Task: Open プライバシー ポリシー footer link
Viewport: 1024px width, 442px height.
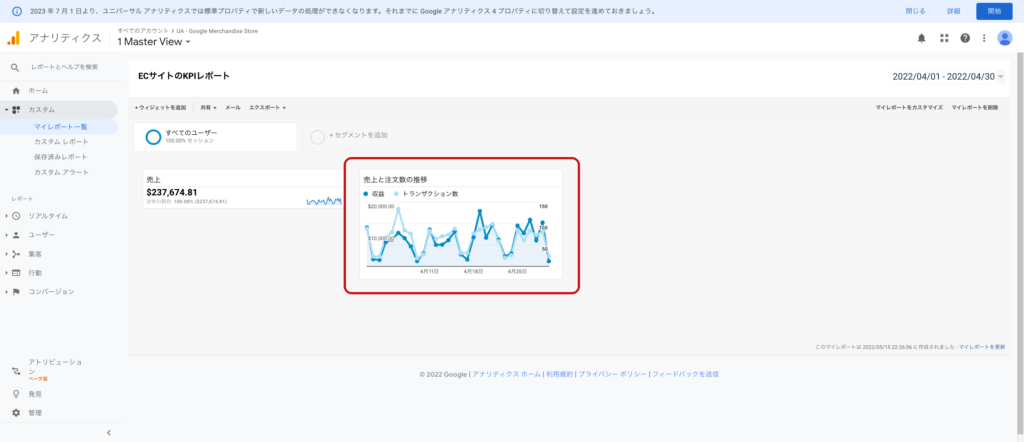Action: 613,375
